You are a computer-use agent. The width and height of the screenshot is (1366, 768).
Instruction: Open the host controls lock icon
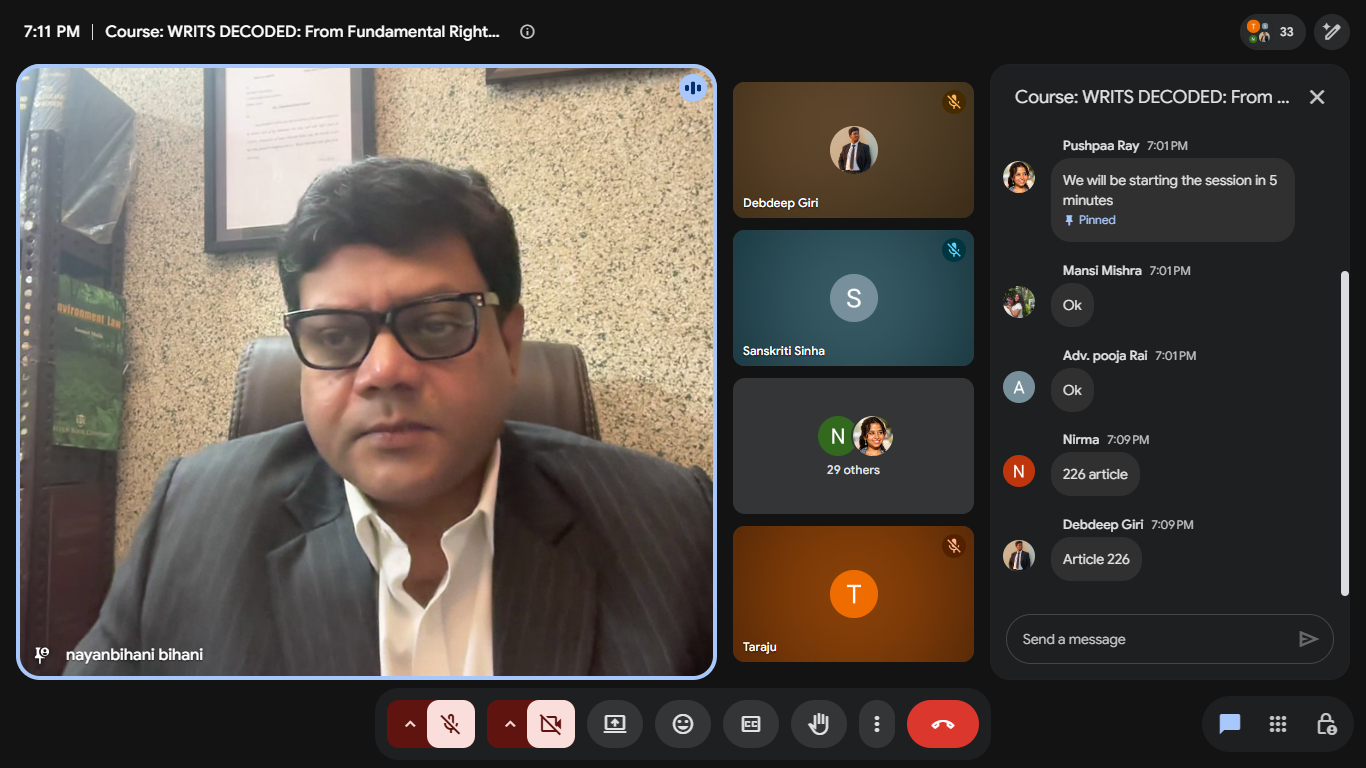tap(1326, 724)
